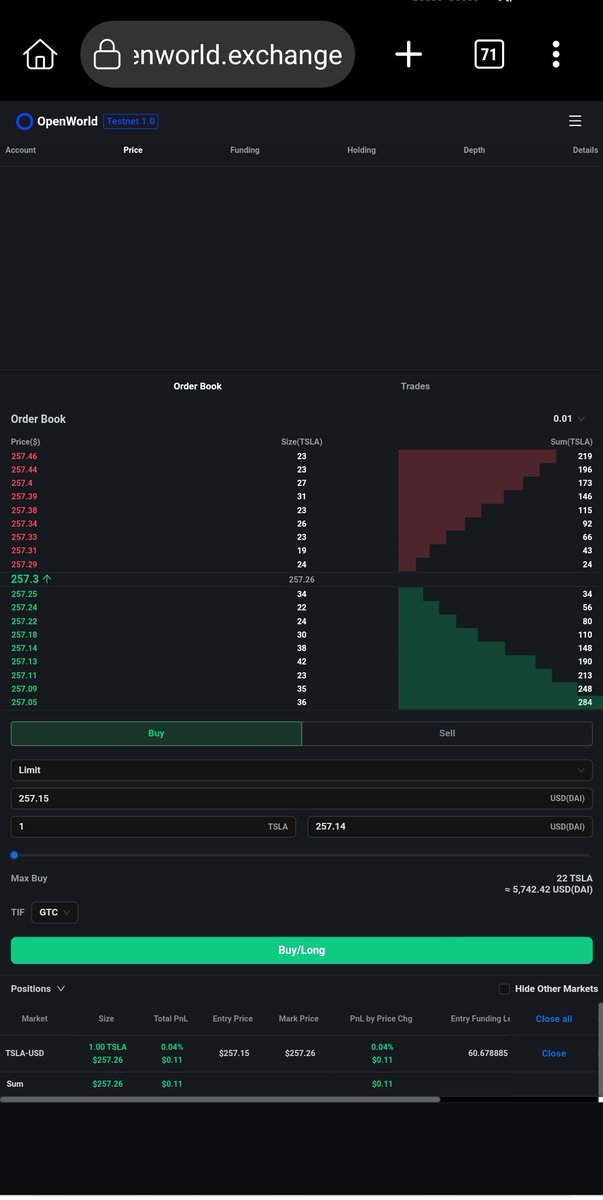The width and height of the screenshot is (603, 1200).
Task: Click the ask price 257.31
Action: [24, 551]
